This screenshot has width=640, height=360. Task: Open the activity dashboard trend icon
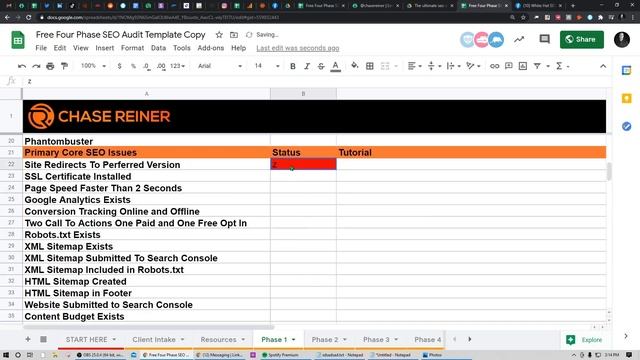click(519, 40)
